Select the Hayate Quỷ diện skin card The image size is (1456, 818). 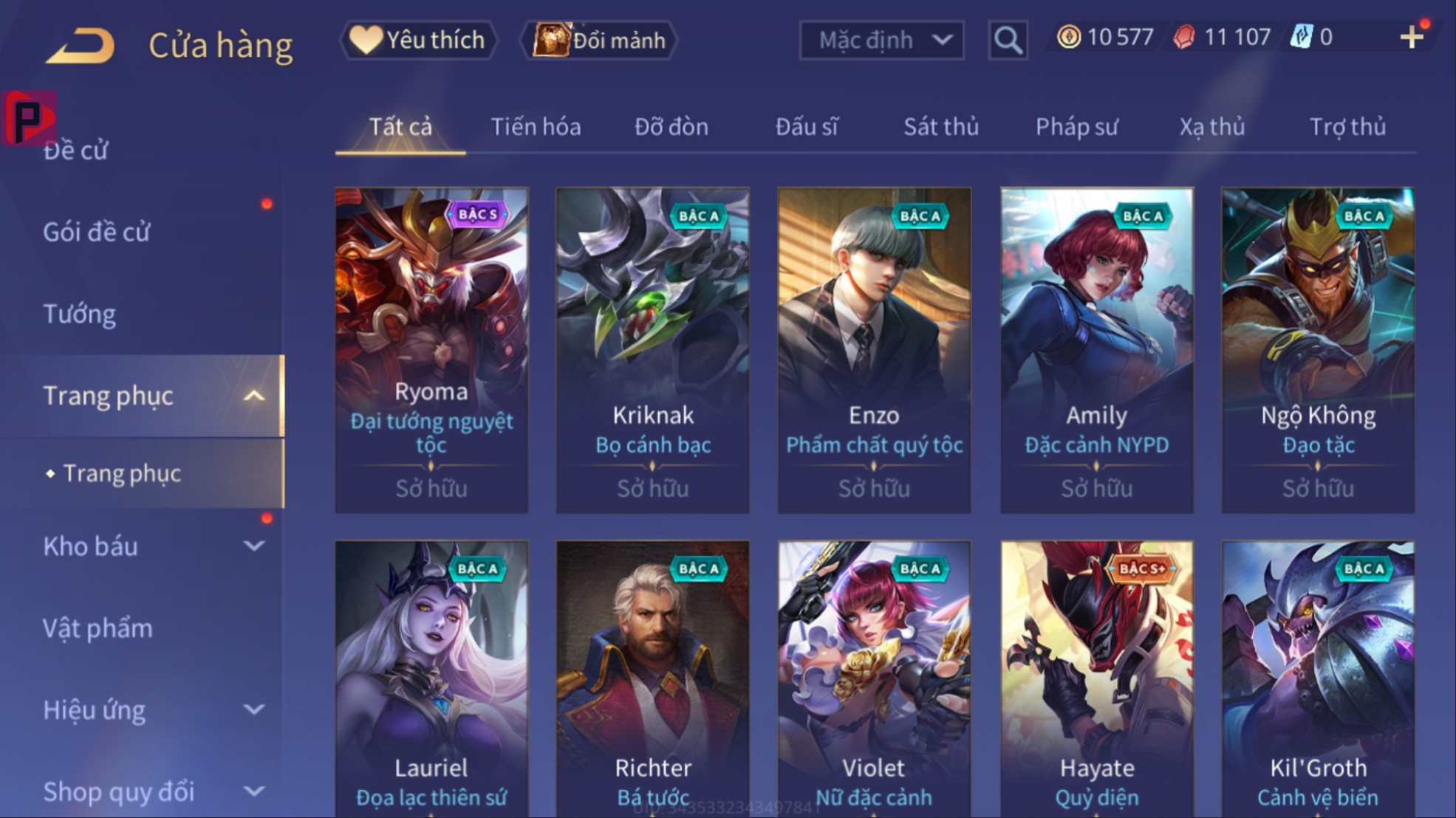(1096, 679)
